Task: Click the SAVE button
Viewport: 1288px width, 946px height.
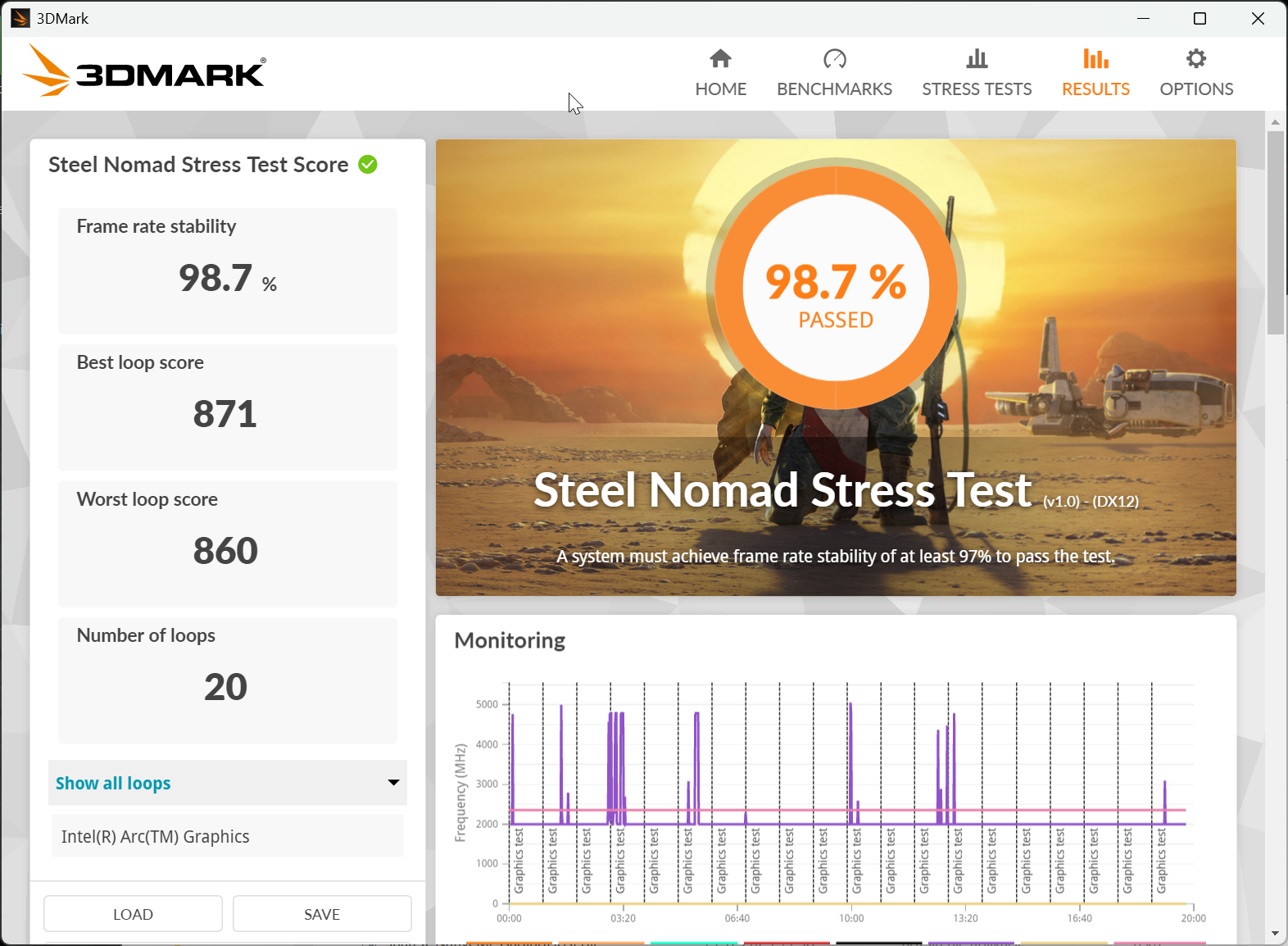Action: pos(322,914)
